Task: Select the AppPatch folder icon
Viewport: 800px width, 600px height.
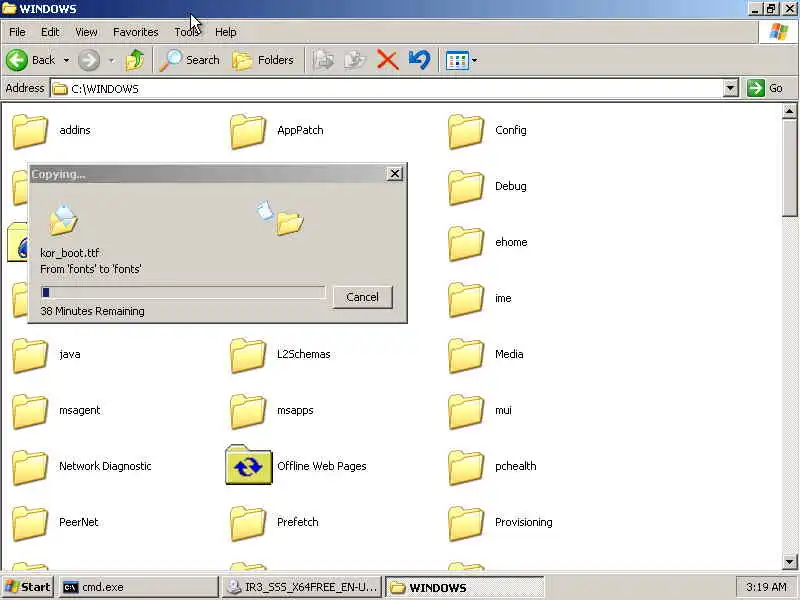Action: pos(247,131)
